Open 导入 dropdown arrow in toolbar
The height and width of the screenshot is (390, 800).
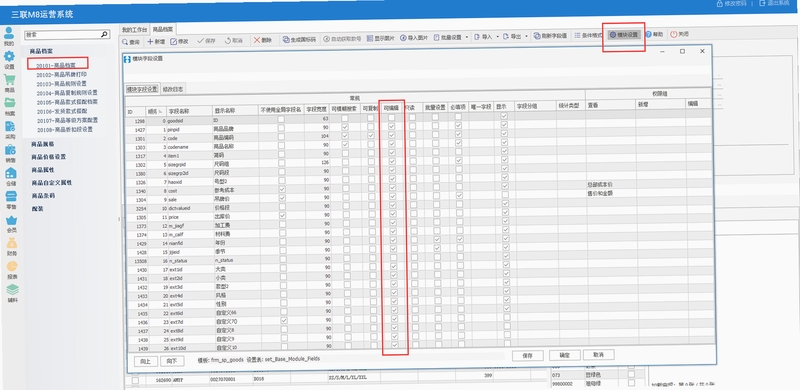tap(498, 37)
